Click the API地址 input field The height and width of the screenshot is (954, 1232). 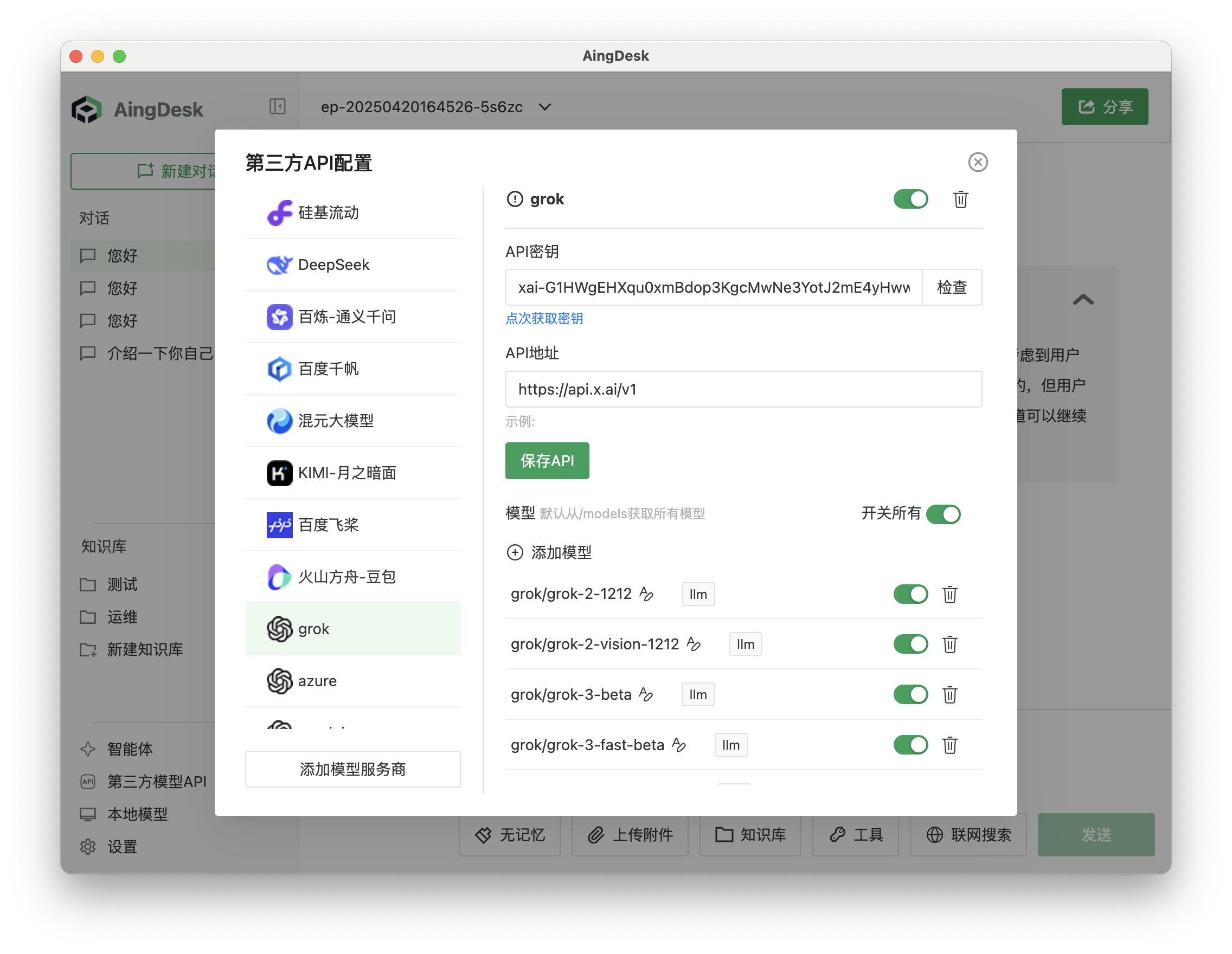(743, 390)
